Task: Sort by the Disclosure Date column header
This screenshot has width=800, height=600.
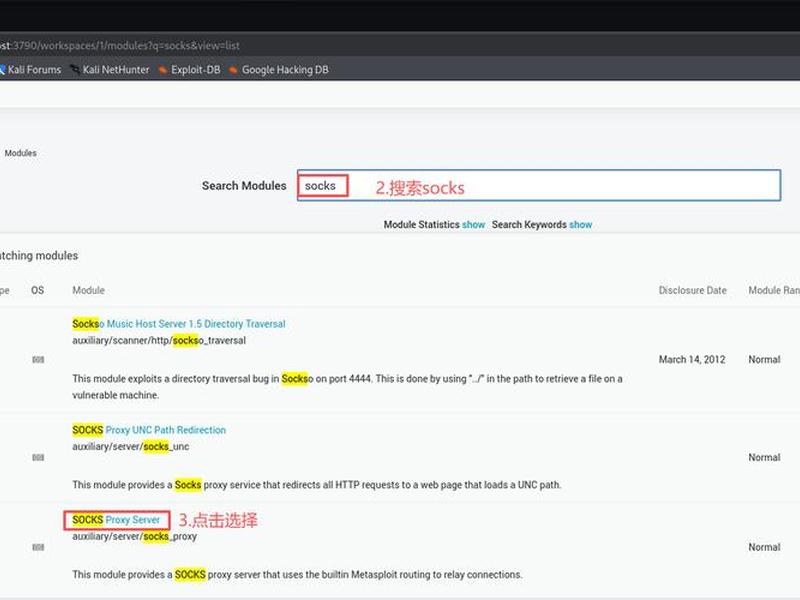Action: (x=692, y=290)
